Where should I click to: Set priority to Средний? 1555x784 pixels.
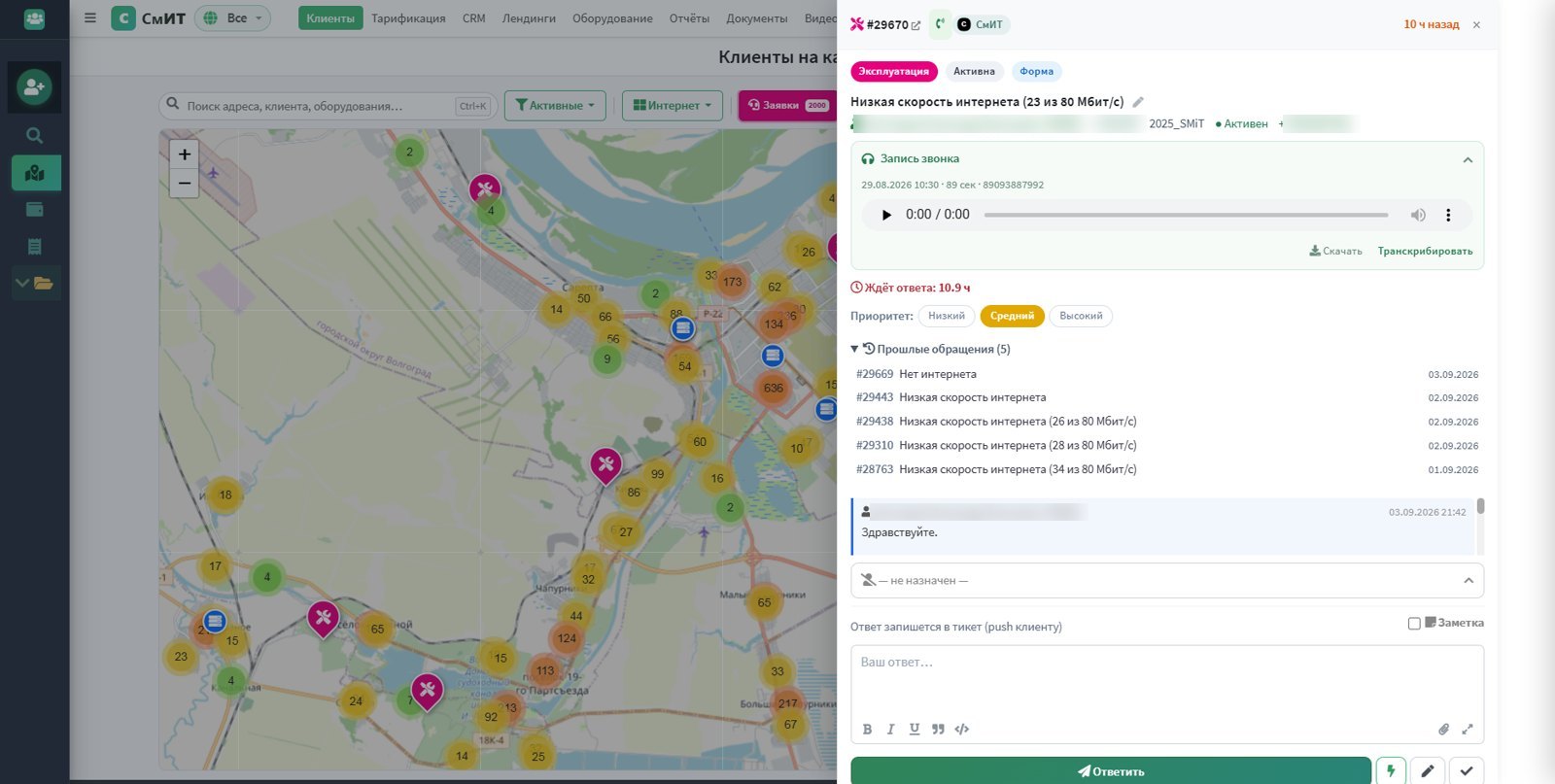pos(1012,316)
